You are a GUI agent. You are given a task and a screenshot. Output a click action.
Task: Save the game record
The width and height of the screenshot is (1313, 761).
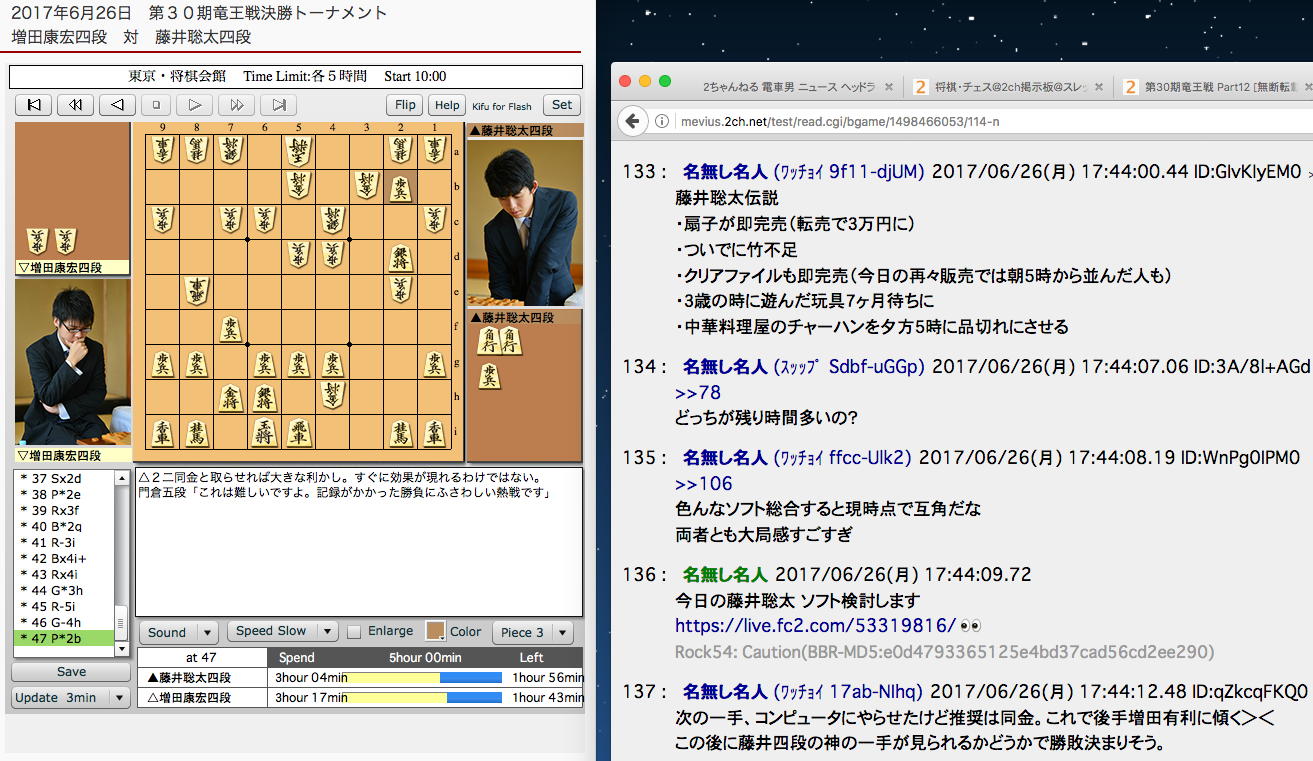pos(71,672)
